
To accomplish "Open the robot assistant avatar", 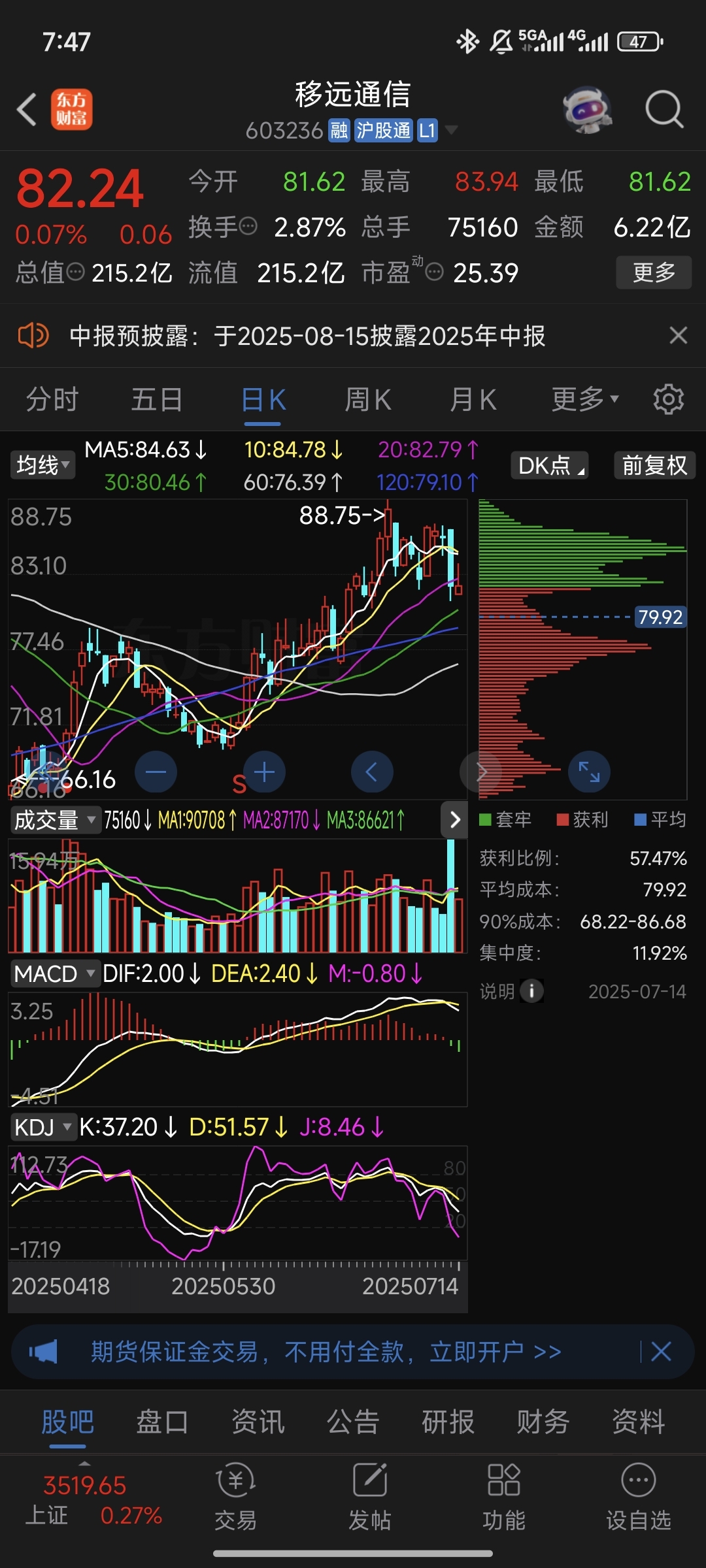I will 587,110.
